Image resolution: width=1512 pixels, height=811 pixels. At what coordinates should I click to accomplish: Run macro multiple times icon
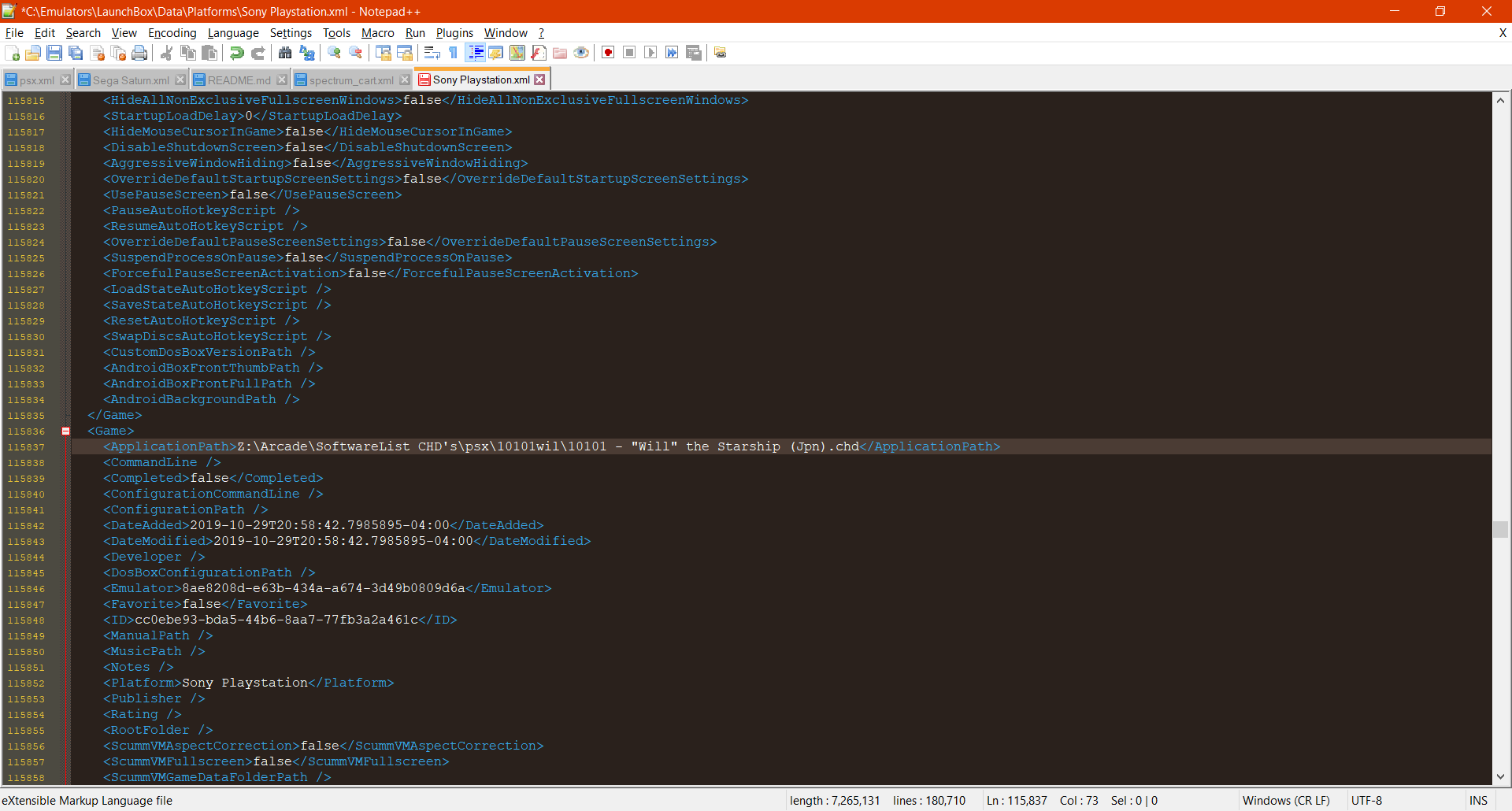pyautogui.click(x=672, y=53)
